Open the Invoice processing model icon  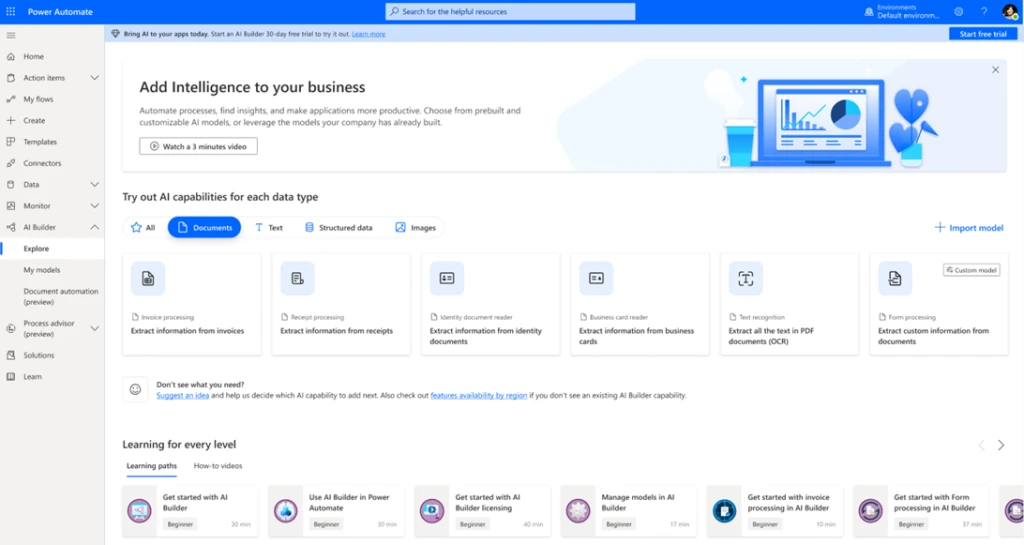pos(148,278)
